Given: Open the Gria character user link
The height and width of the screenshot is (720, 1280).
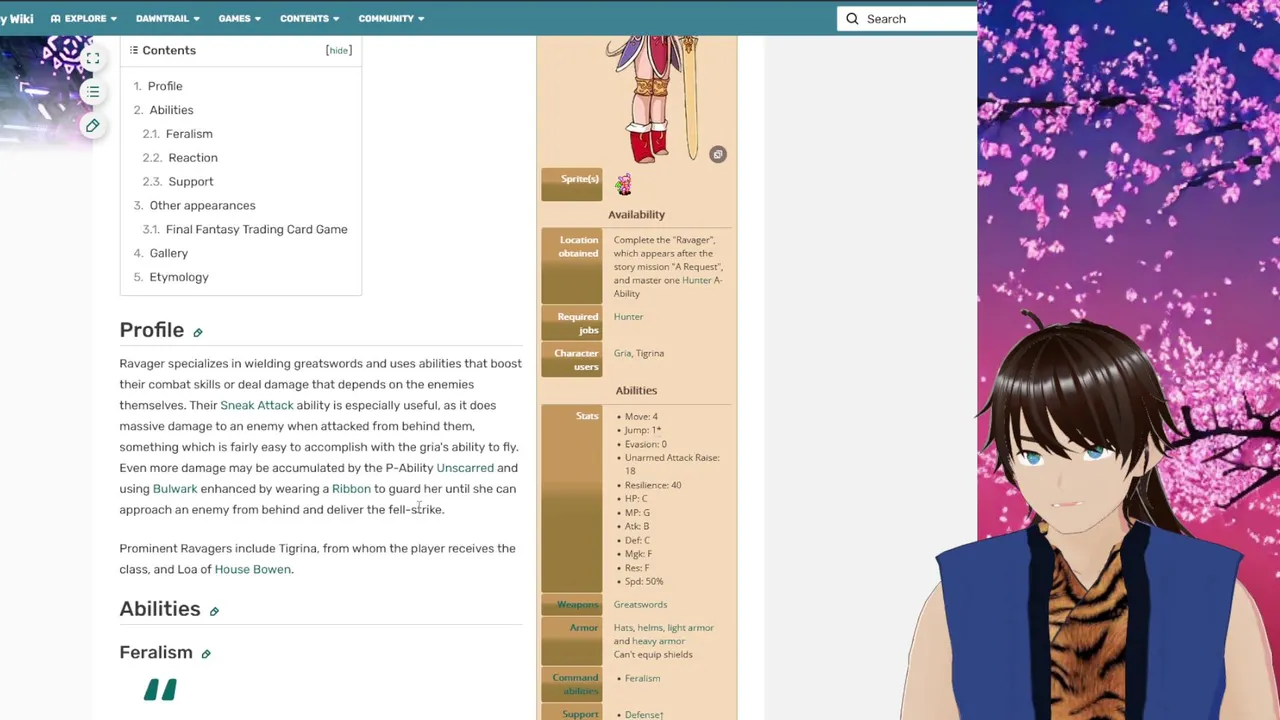Looking at the screenshot, I should [x=622, y=353].
